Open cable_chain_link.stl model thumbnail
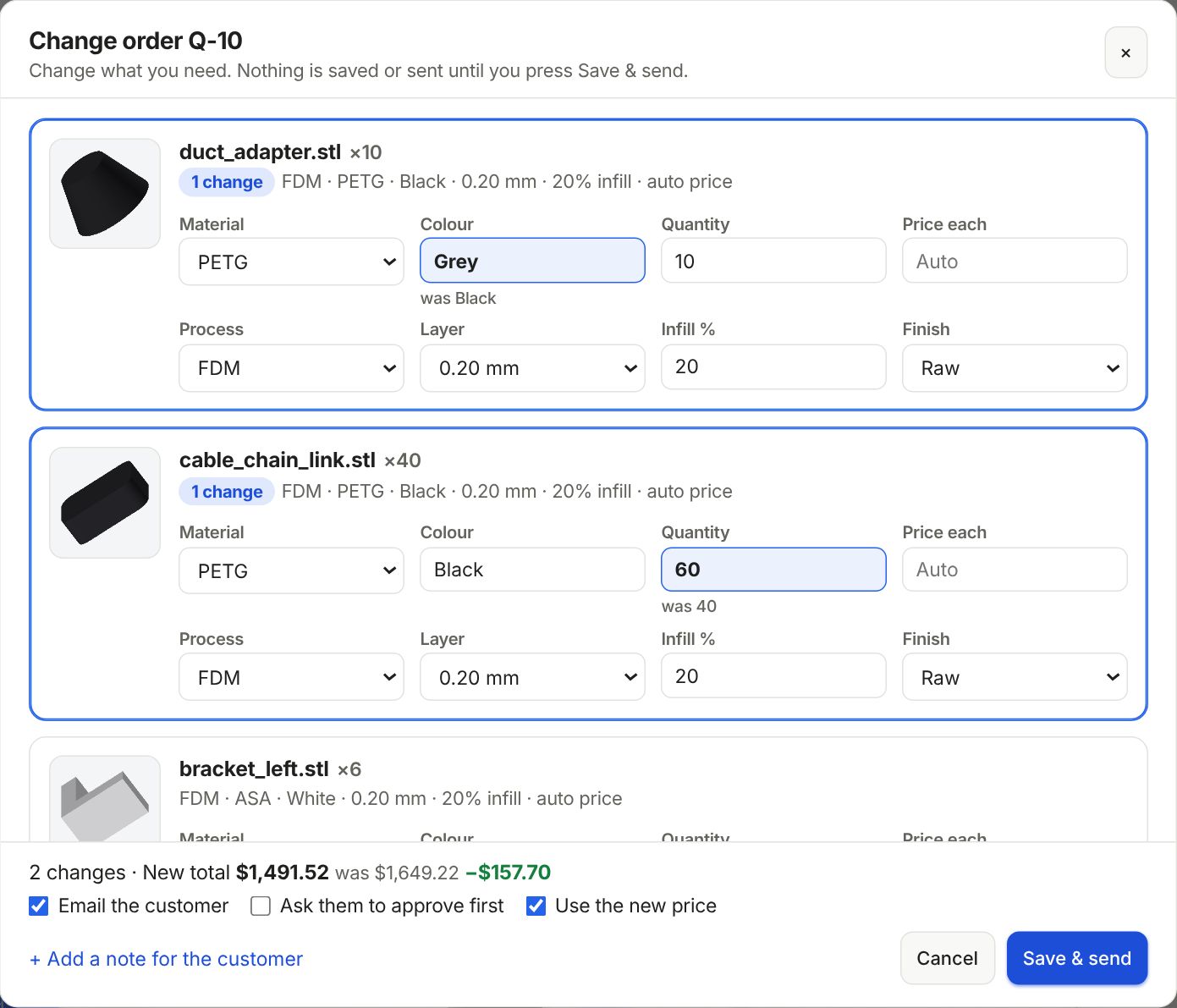The height and width of the screenshot is (1008, 1177). [105, 503]
